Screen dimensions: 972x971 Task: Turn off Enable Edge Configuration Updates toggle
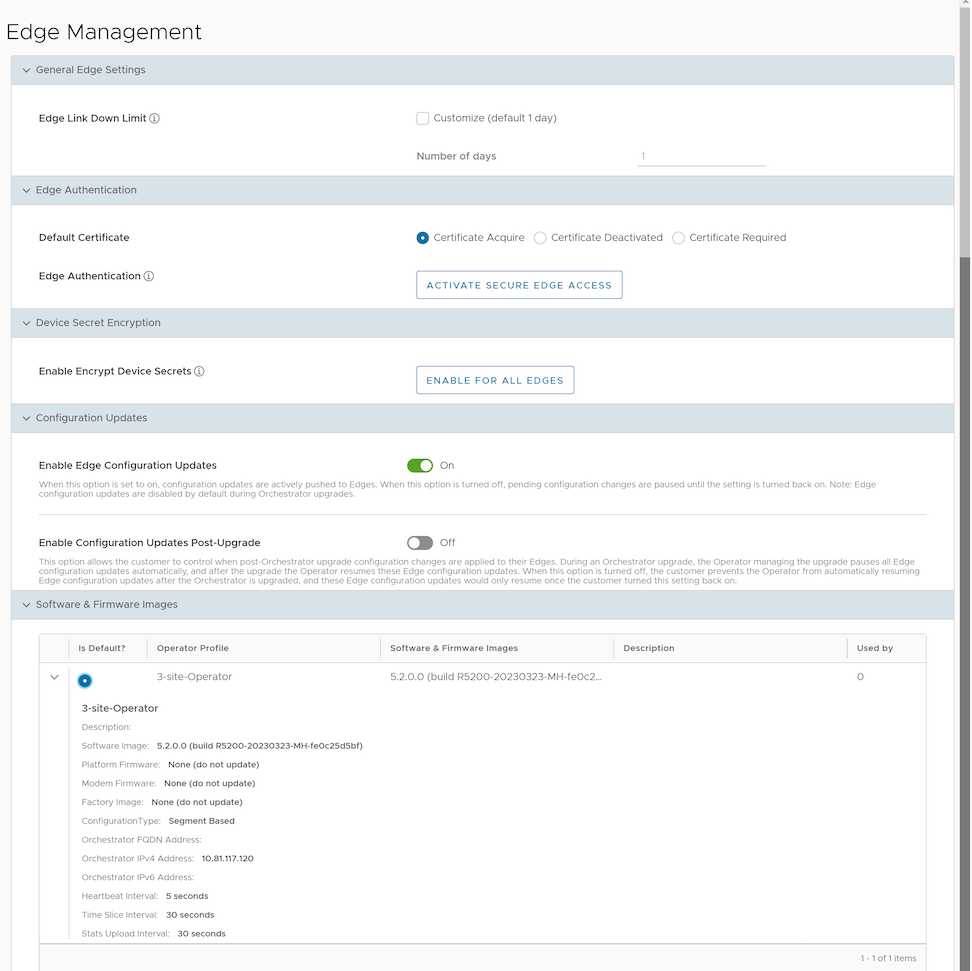pos(420,465)
